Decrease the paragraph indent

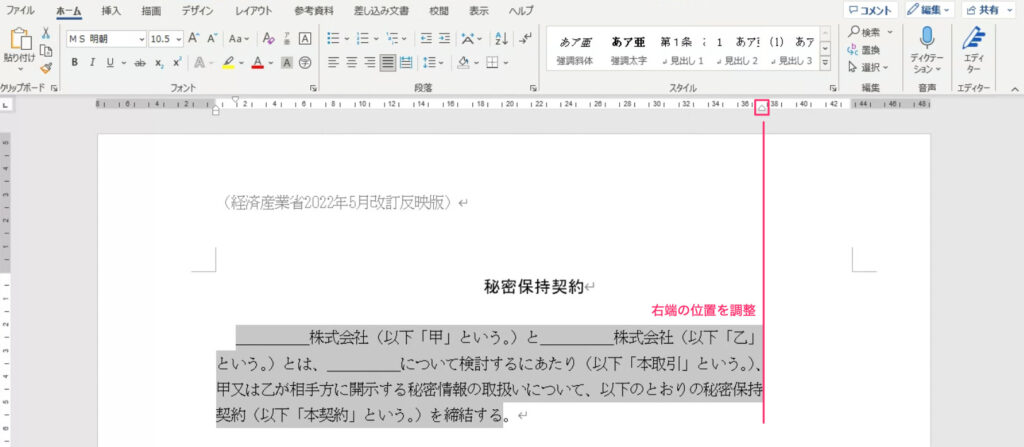426,39
